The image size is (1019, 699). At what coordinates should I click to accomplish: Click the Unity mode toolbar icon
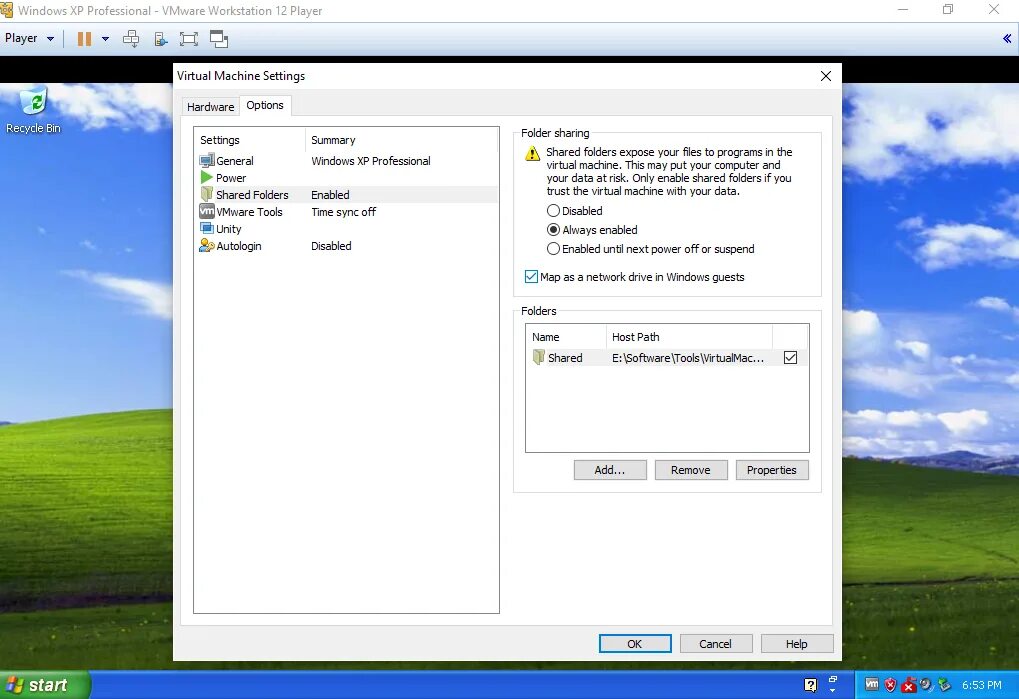click(x=219, y=39)
